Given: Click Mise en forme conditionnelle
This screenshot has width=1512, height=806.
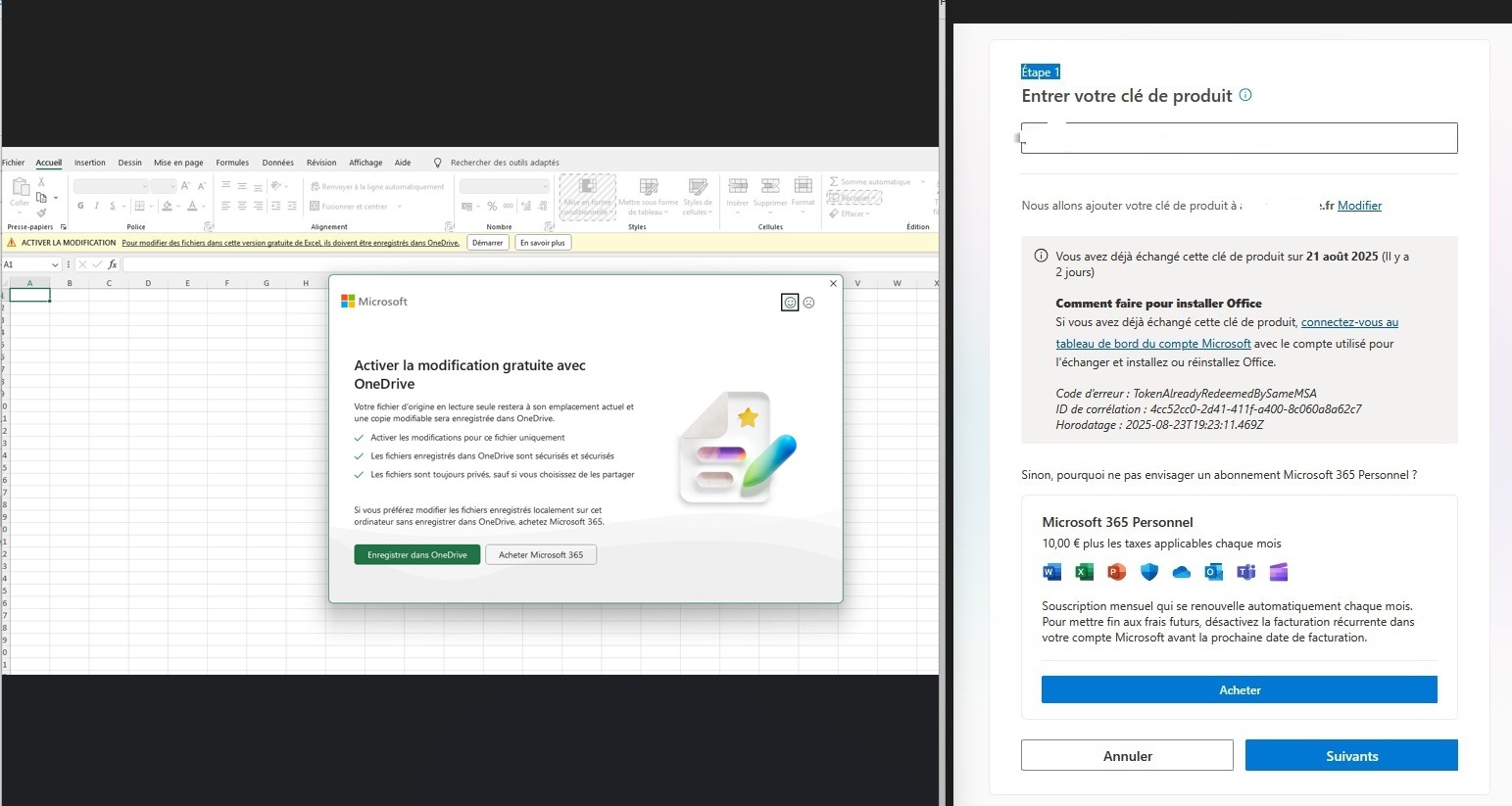Looking at the screenshot, I should pos(588,197).
